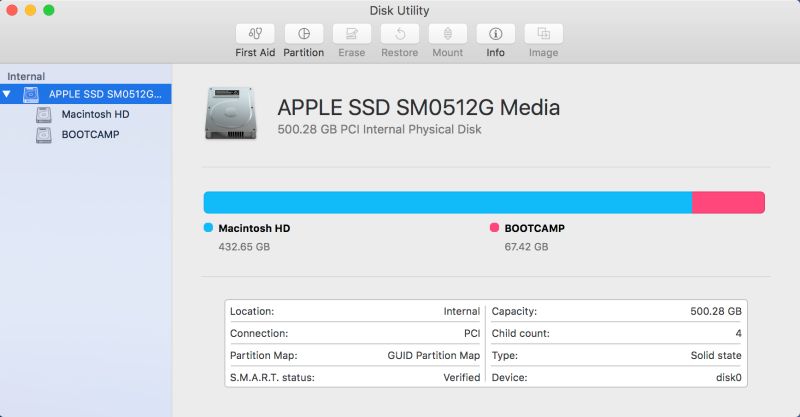Click the 67.42 GB size value
The height and width of the screenshot is (417, 800).
pos(527,247)
